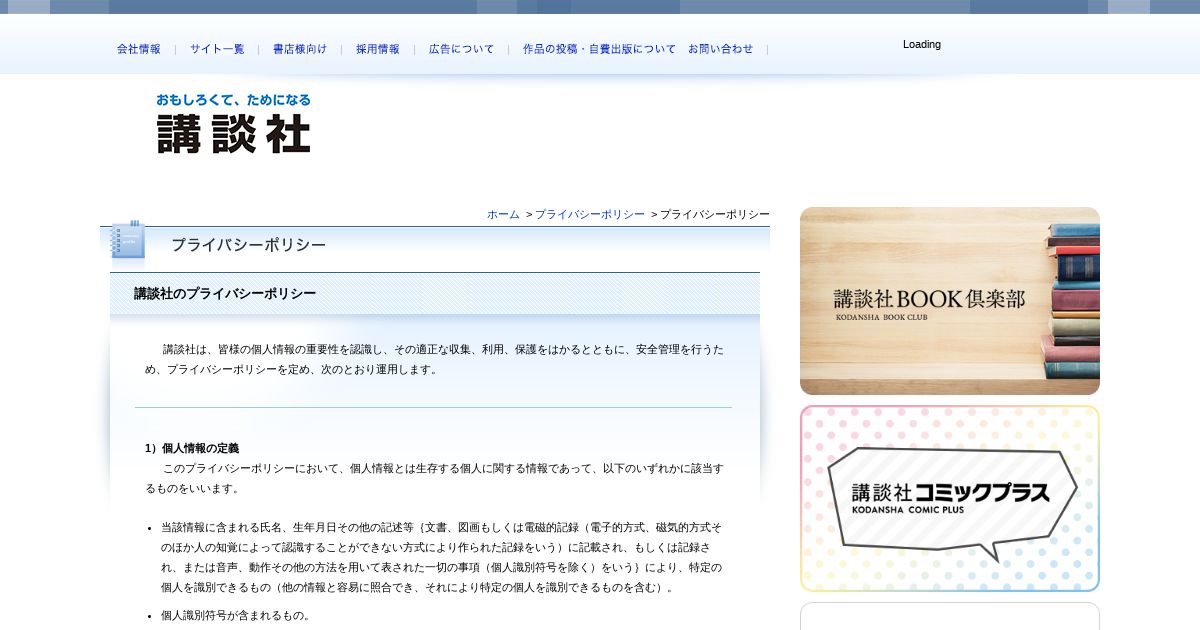Open the 講談社BOOK倶楽部 banner
This screenshot has height=630, width=1200.
(950, 301)
